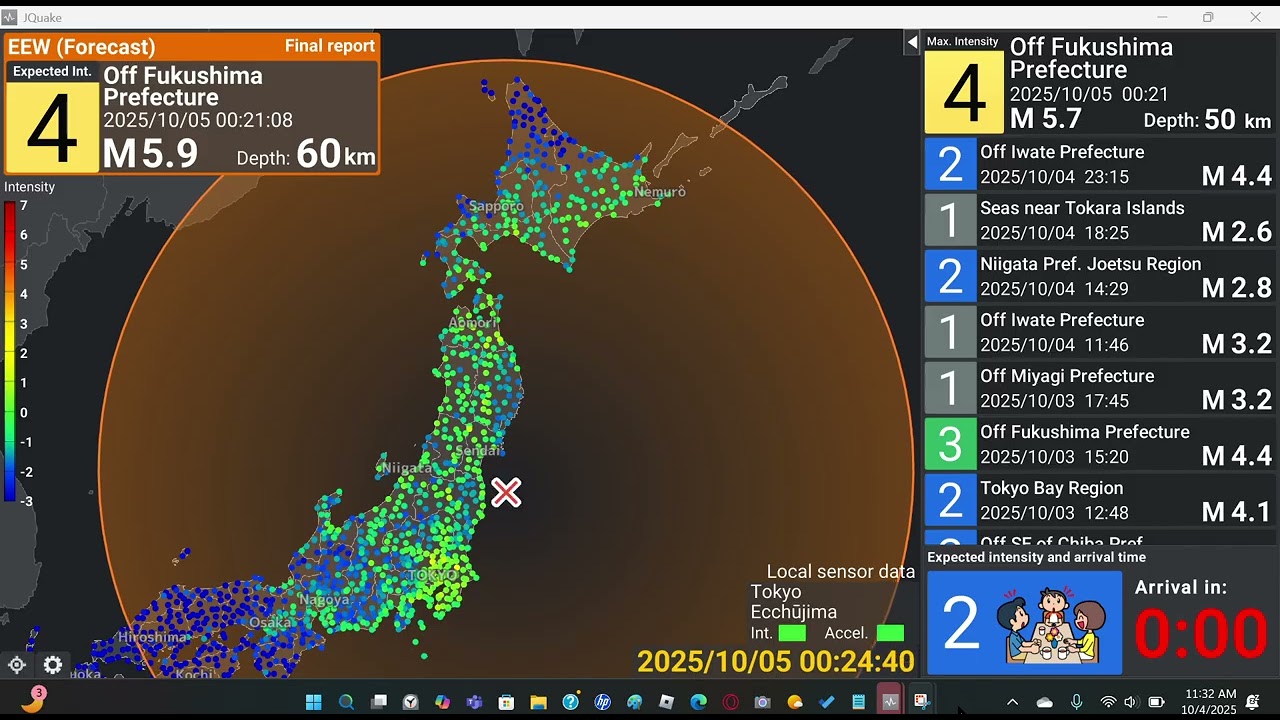Open the HP app on taskbar
This screenshot has height=720, width=1280.
point(602,702)
